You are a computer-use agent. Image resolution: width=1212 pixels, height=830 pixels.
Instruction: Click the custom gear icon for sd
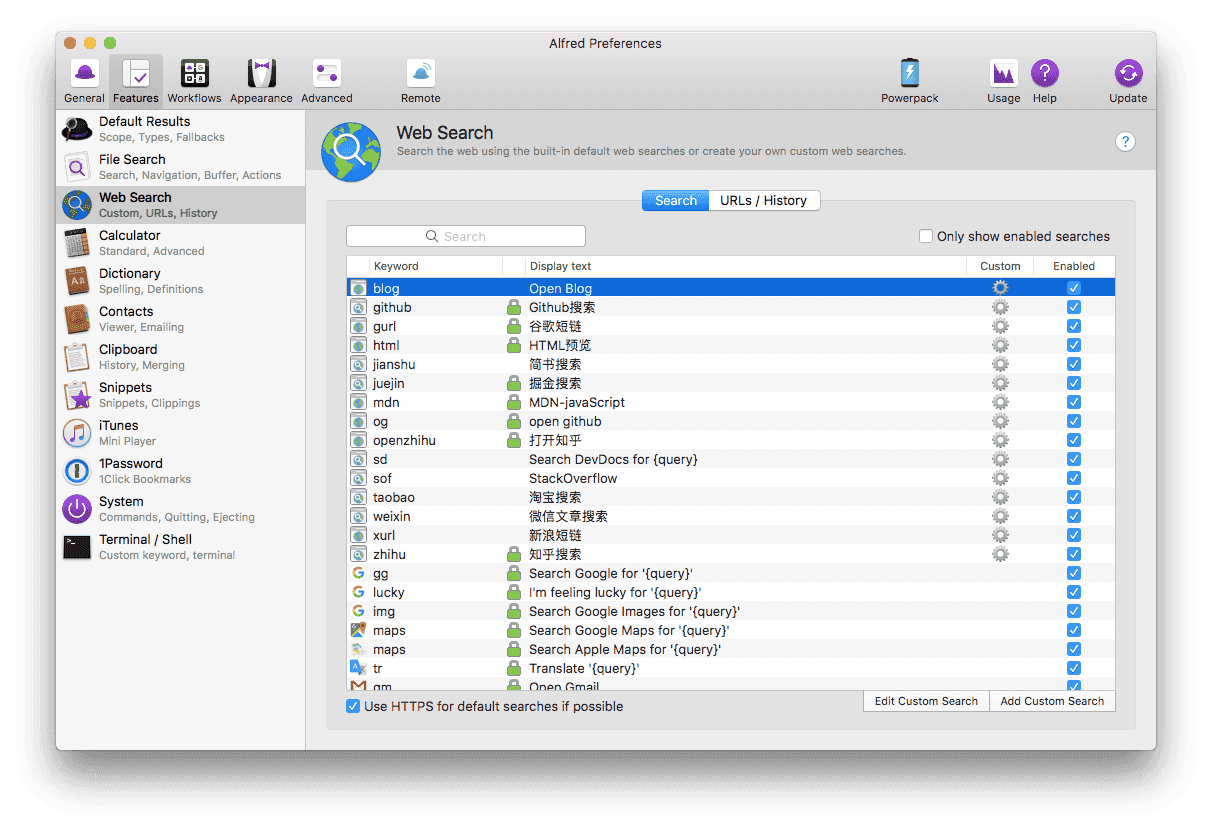1000,459
